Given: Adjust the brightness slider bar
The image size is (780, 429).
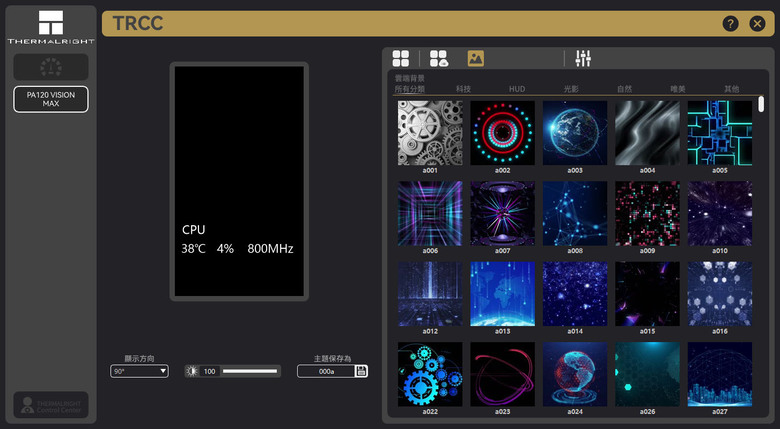Looking at the screenshot, I should click(x=250, y=371).
